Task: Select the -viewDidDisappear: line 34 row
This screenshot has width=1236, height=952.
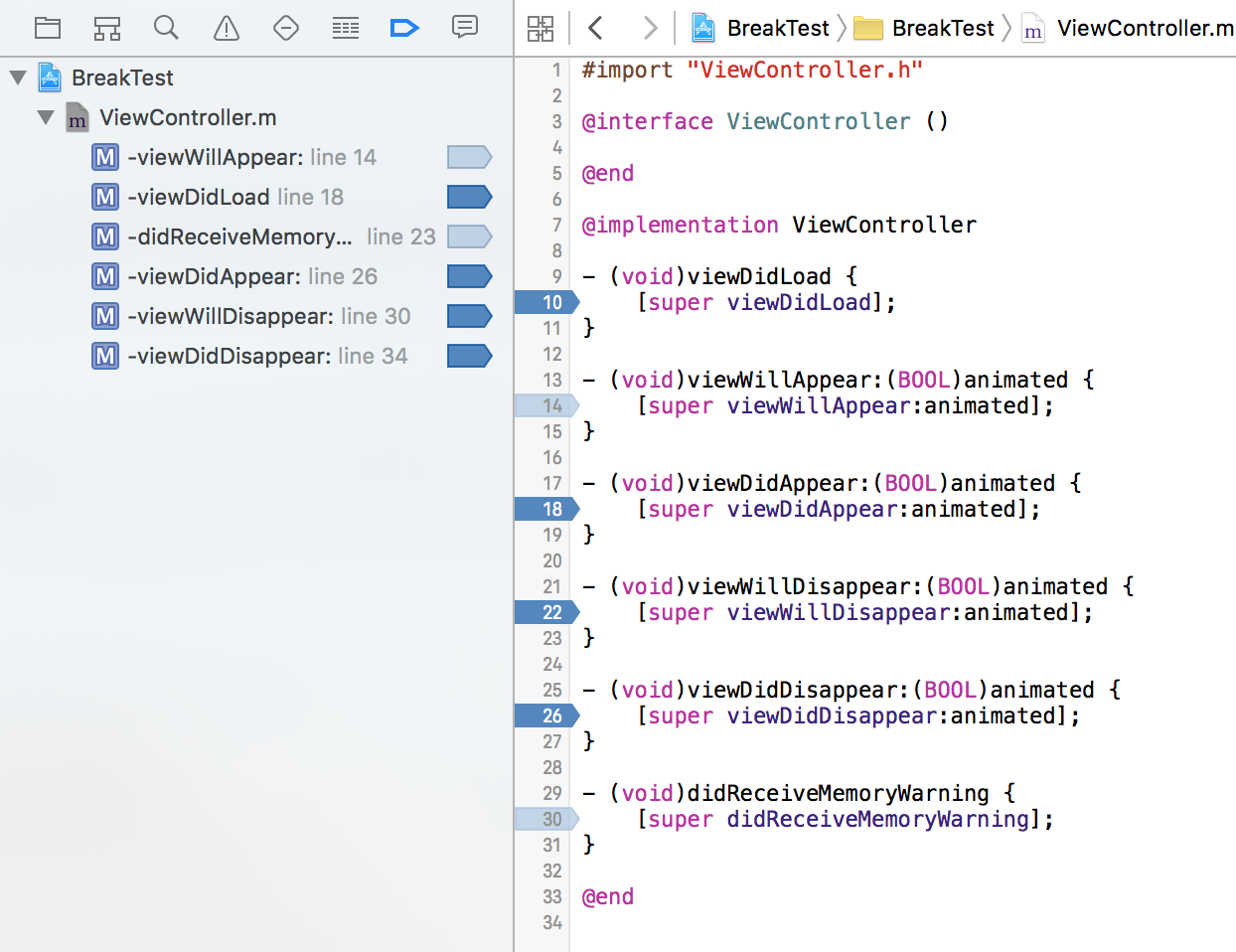Action: (x=256, y=356)
